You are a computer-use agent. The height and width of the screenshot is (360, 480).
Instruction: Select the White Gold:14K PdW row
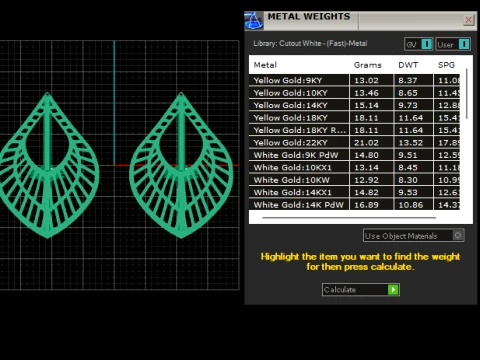tap(354, 205)
